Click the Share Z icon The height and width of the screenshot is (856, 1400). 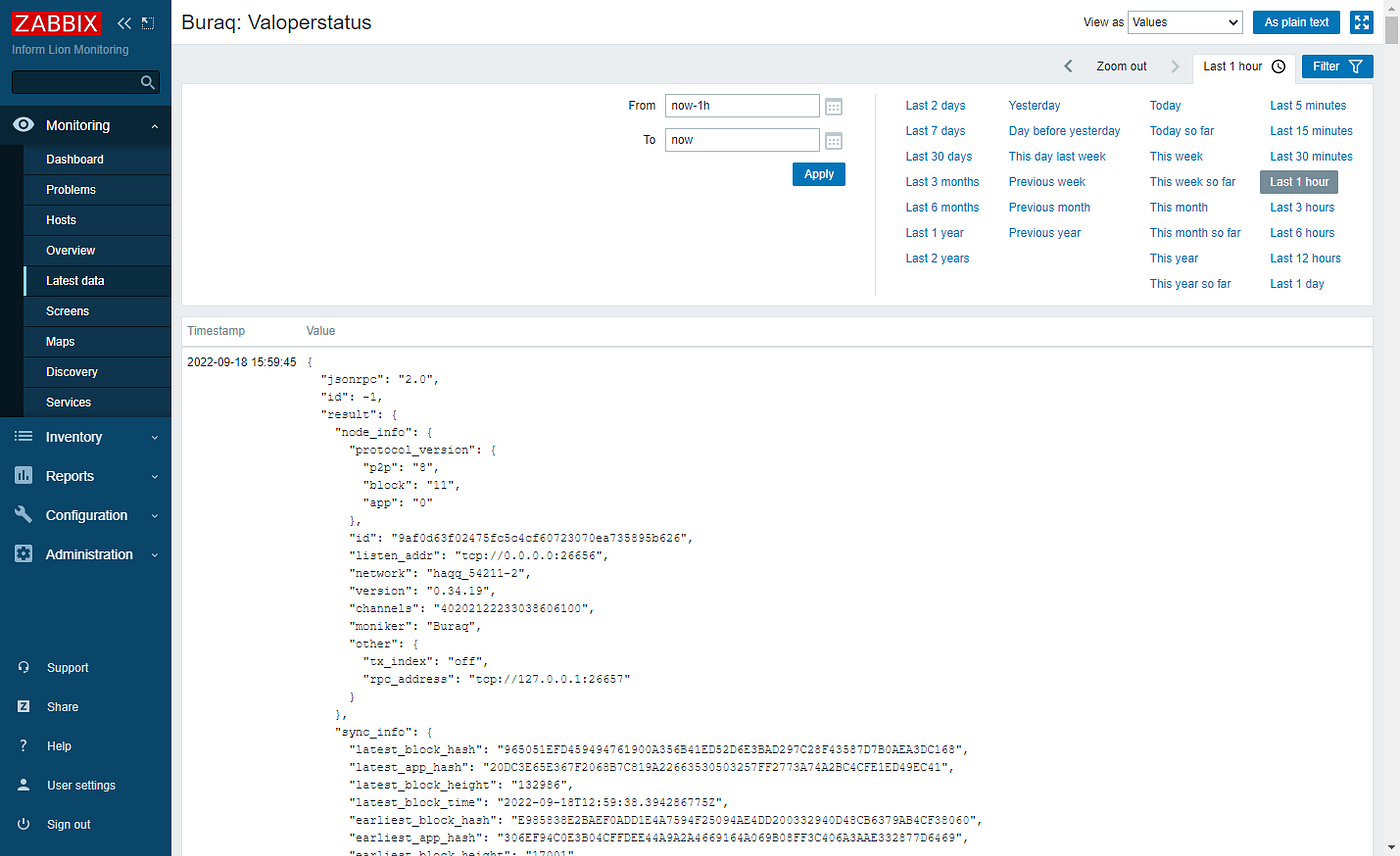[23, 706]
